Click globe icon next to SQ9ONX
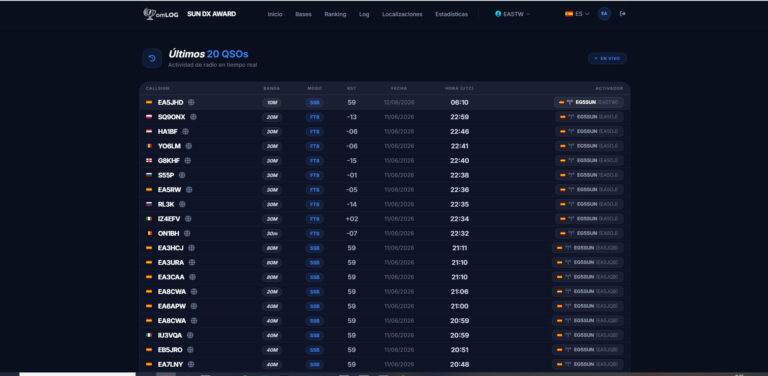The width and height of the screenshot is (768, 376). [193, 117]
